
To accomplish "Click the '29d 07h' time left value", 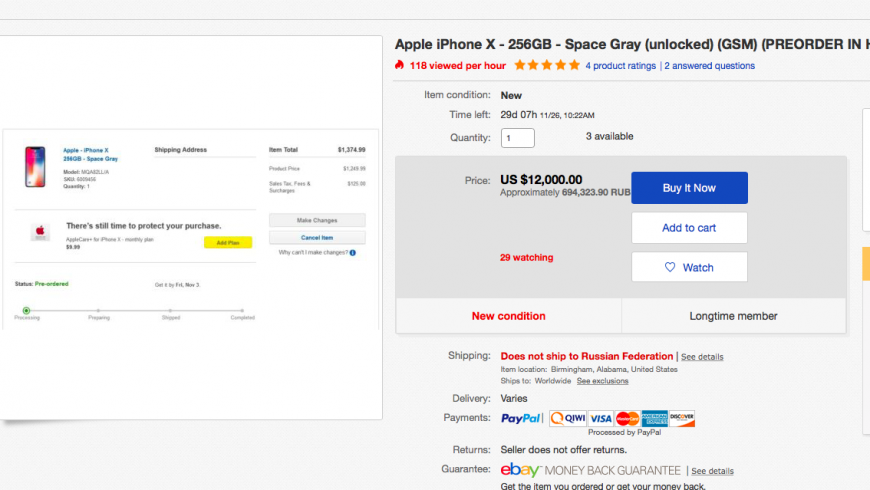I will (519, 115).
